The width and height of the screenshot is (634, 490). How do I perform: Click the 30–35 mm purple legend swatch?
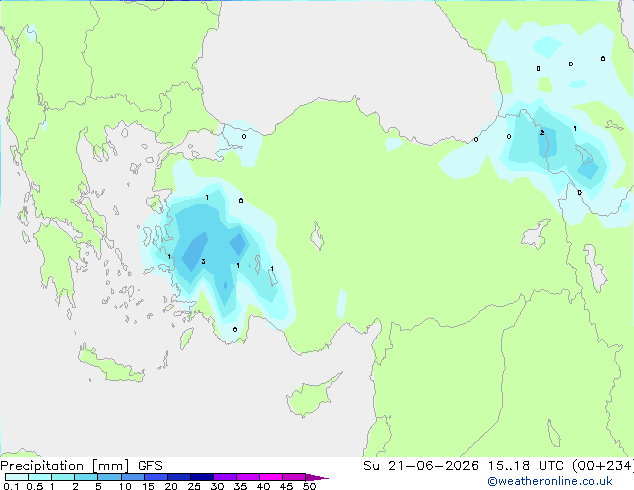click(x=224, y=477)
